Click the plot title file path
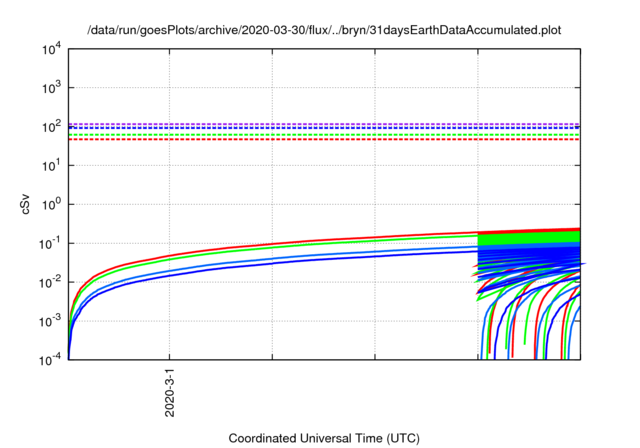 324,30
